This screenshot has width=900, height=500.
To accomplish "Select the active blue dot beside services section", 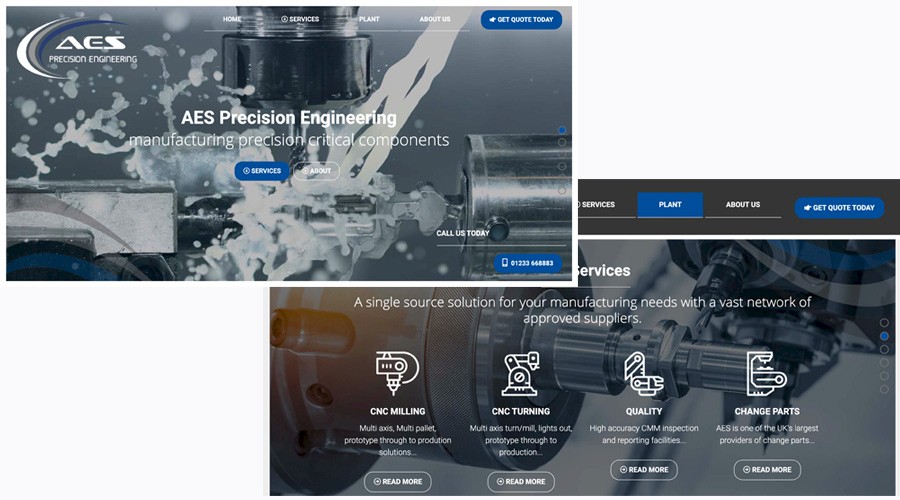I will [x=884, y=336].
